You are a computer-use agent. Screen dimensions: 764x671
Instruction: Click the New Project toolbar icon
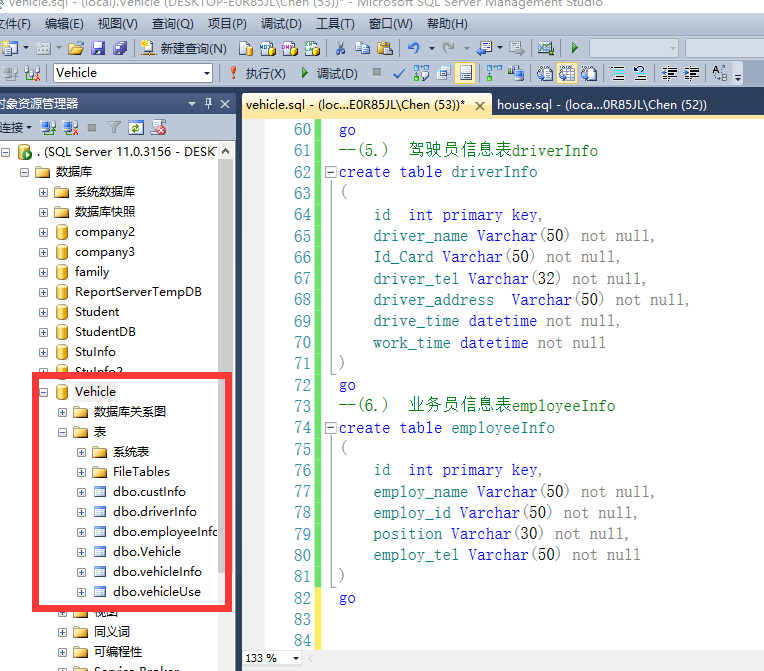[9, 48]
